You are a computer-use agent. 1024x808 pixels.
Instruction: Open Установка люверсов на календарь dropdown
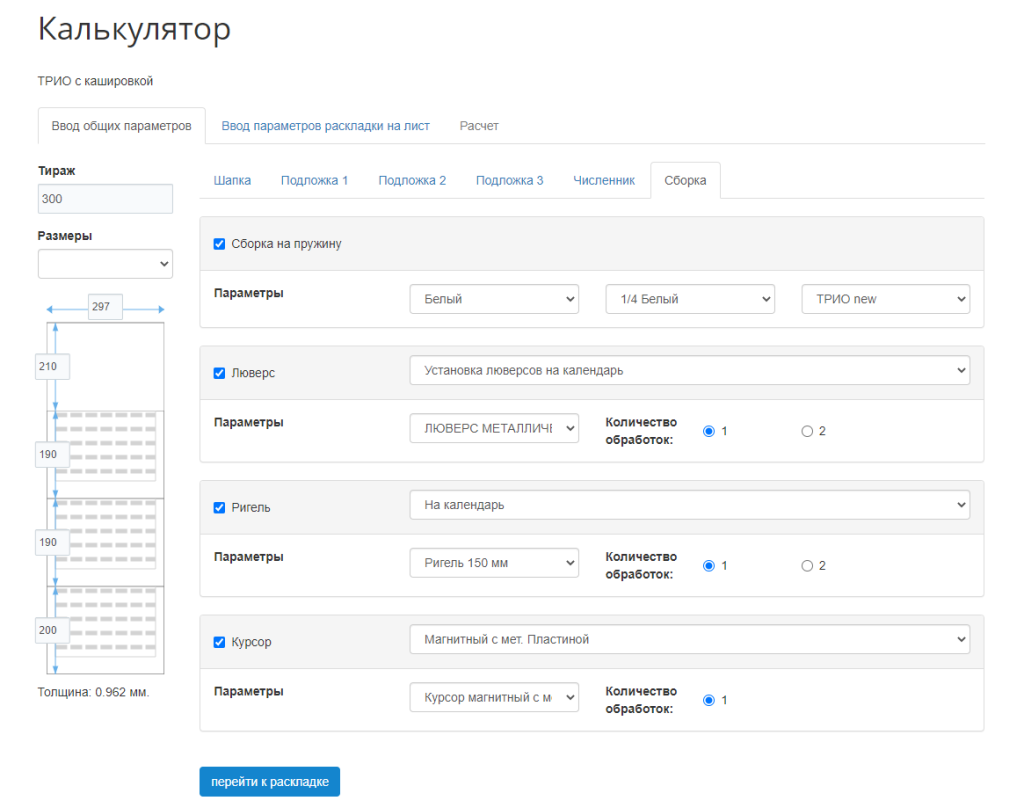(689, 371)
